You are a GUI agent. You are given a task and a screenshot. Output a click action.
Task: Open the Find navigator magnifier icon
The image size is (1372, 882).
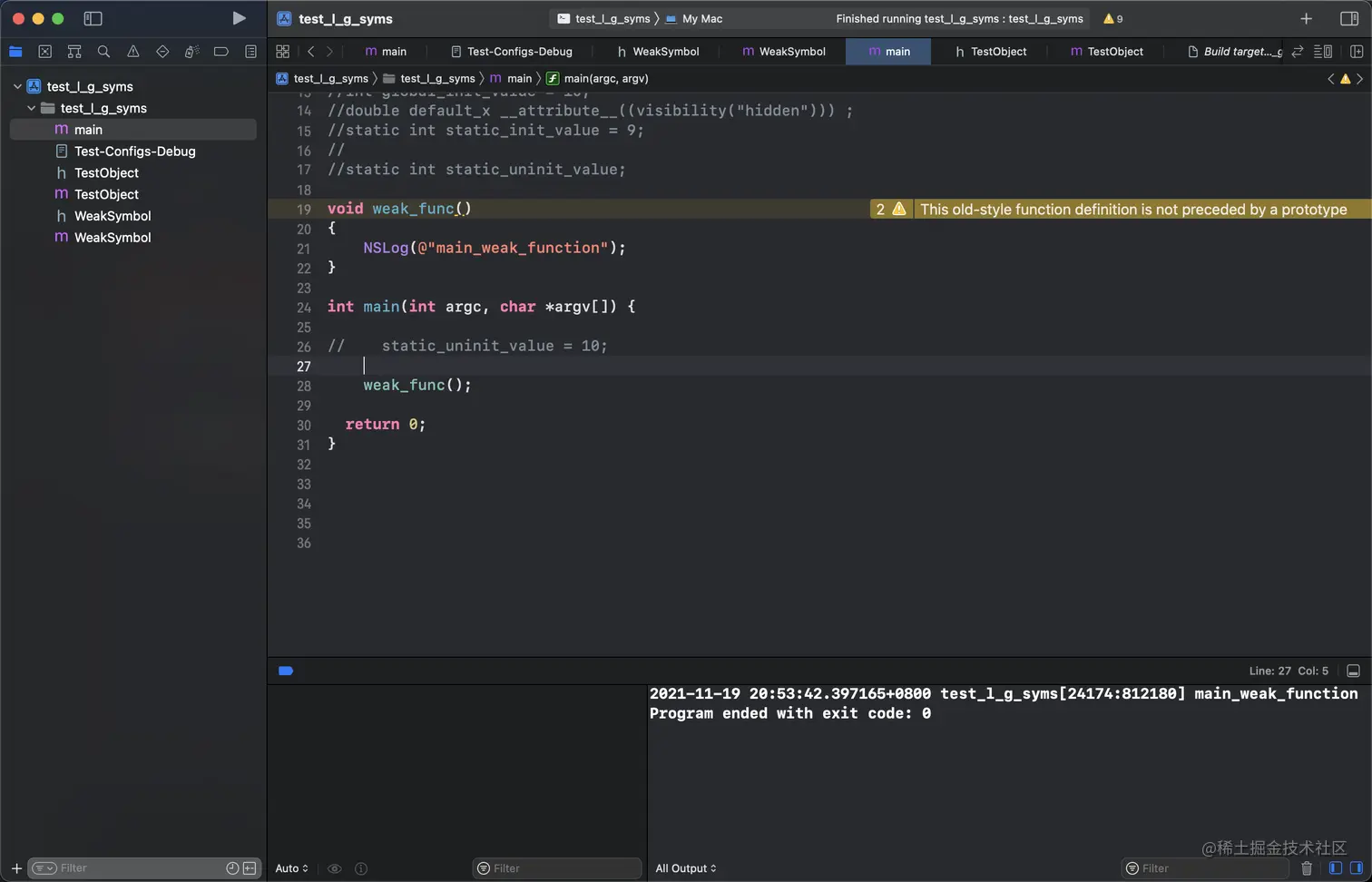103,52
